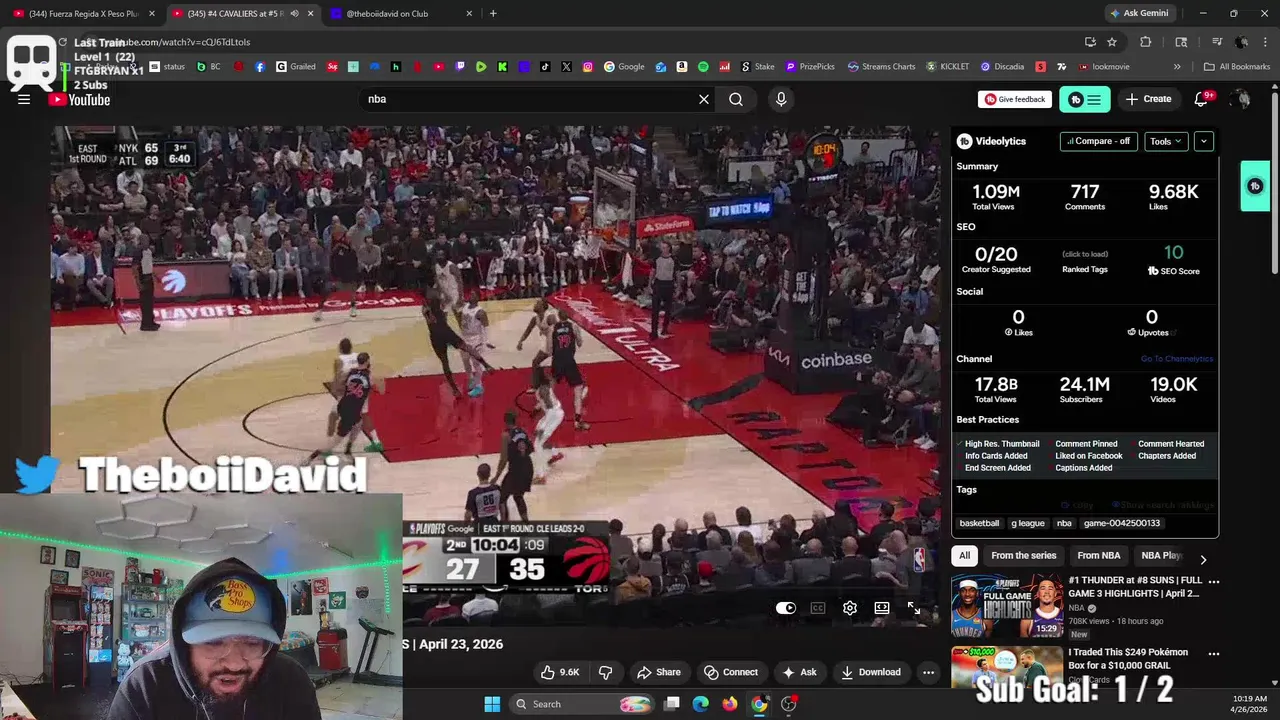
Task: Open the Grailed bookmark
Action: click(295, 67)
